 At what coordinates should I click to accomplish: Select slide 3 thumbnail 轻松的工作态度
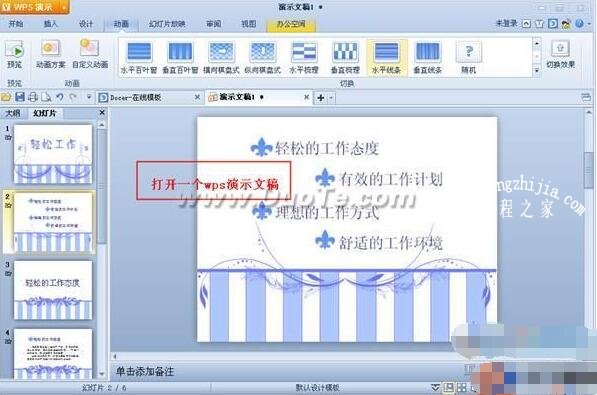point(53,290)
